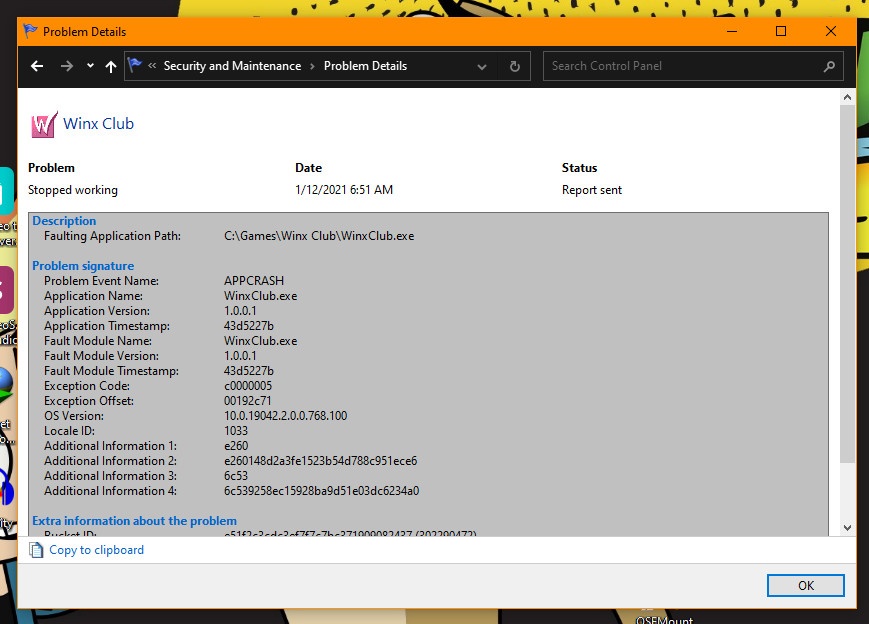Click exception code value c0000005
The width and height of the screenshot is (869, 624).
pyautogui.click(x=248, y=385)
